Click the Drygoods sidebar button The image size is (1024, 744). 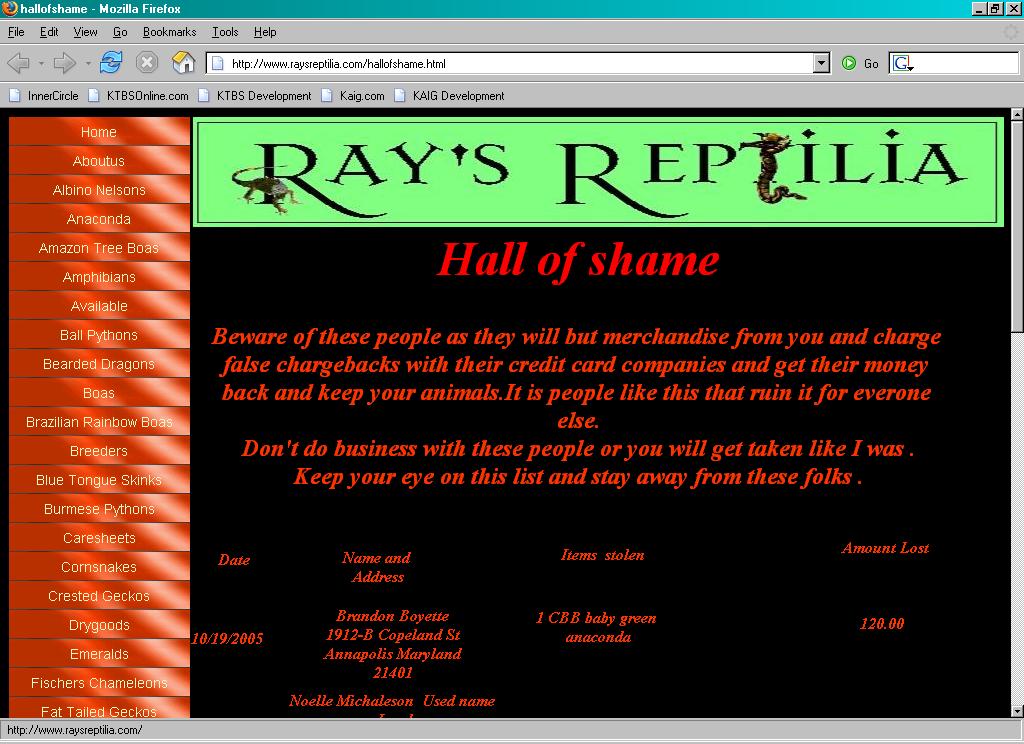tap(99, 624)
